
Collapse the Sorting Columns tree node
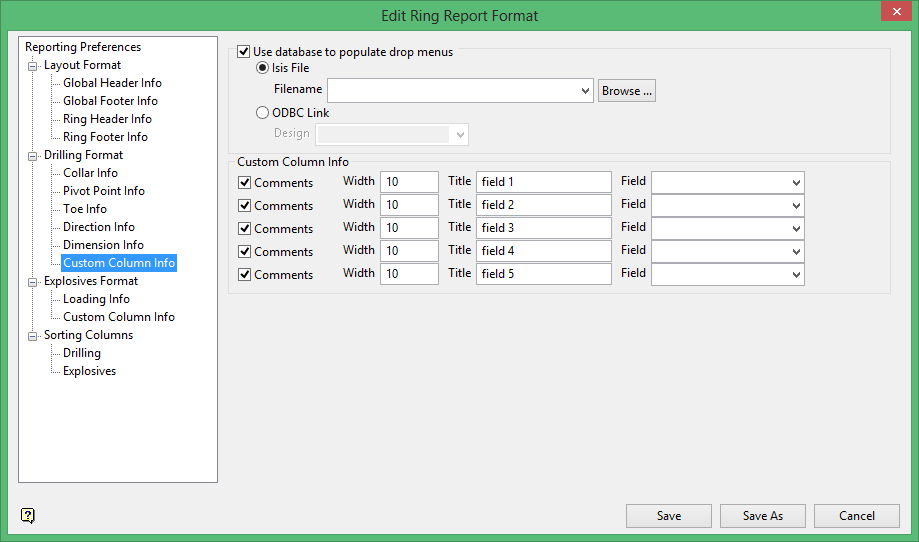[x=32, y=336]
